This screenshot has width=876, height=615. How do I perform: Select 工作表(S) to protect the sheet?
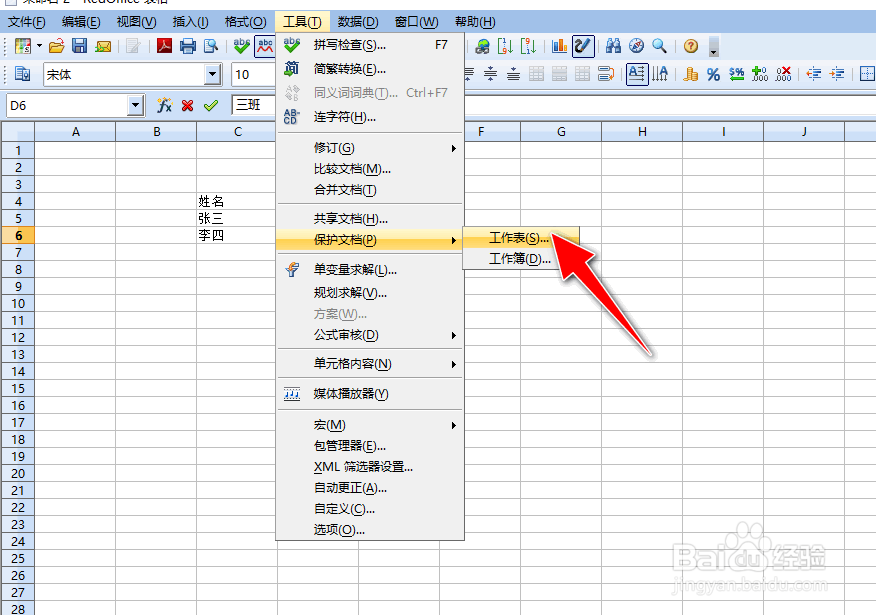tap(520, 236)
